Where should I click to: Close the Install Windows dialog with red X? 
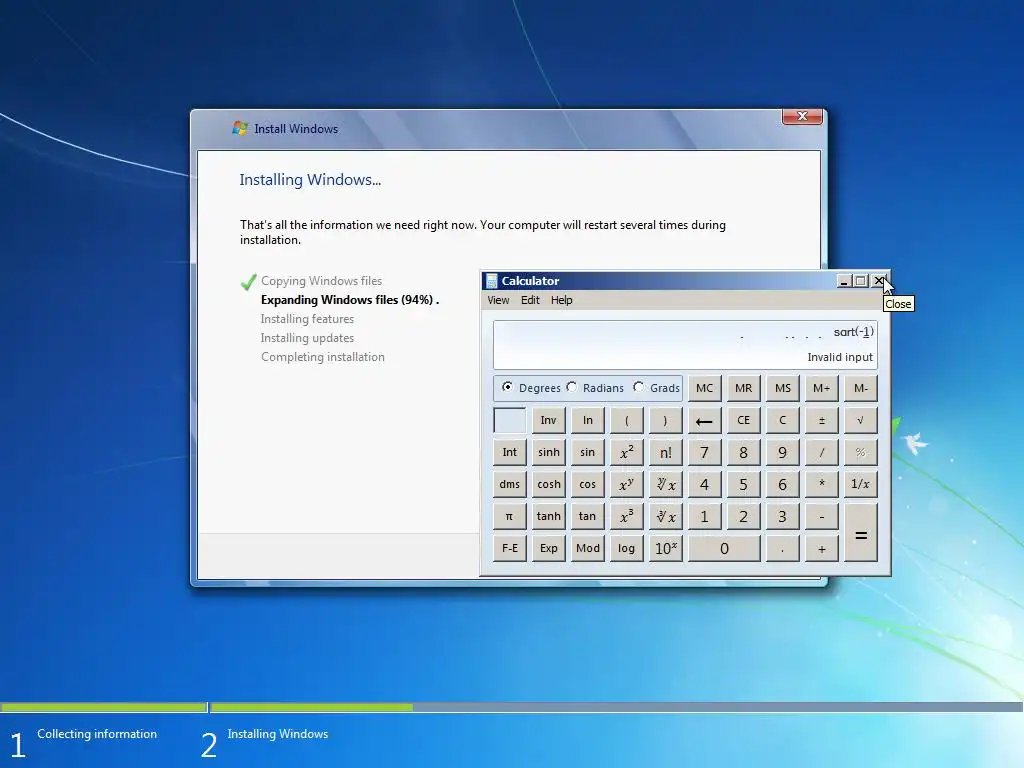coord(802,116)
